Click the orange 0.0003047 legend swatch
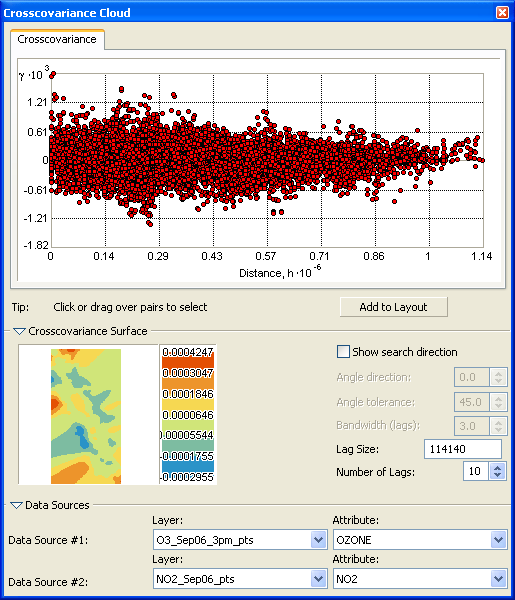The height and width of the screenshot is (600, 515). pyautogui.click(x=188, y=383)
